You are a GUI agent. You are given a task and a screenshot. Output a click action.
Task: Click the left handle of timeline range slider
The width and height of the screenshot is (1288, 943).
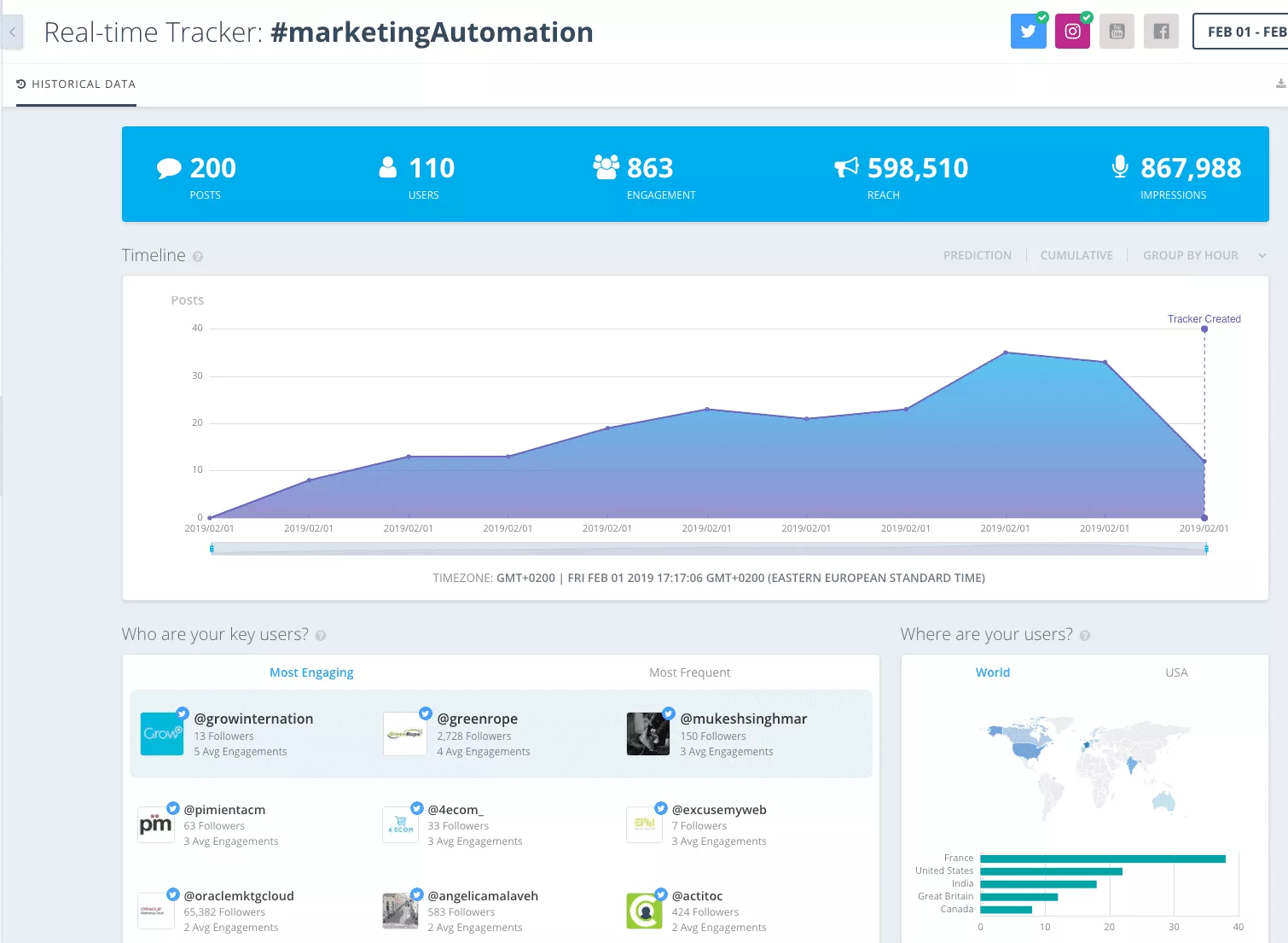tap(212, 549)
